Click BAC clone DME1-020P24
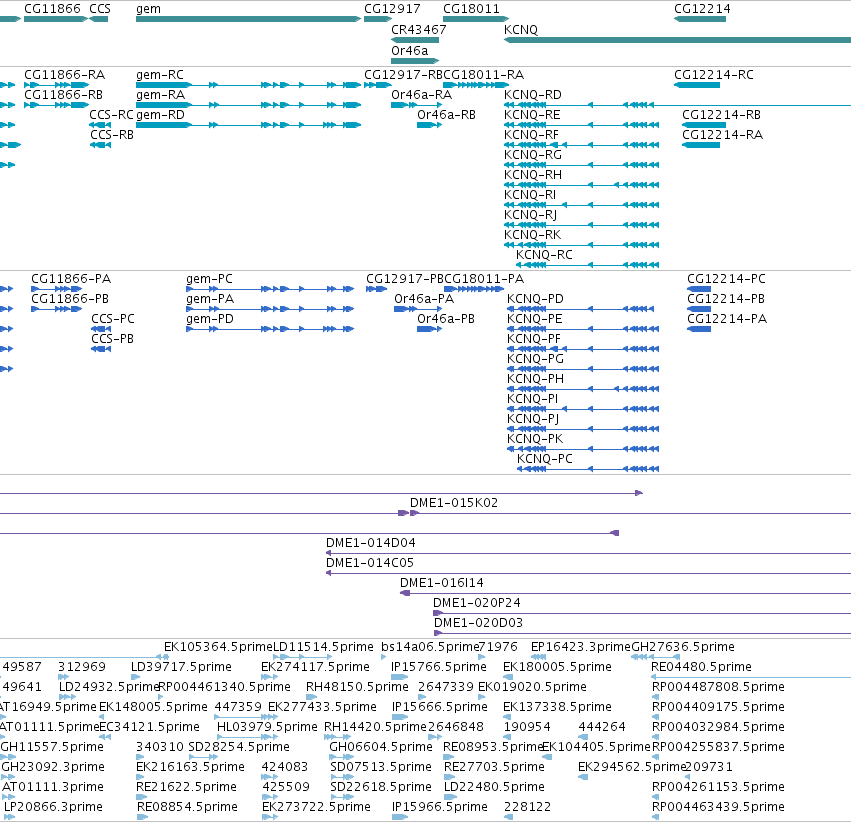The image size is (851, 822). (642, 613)
